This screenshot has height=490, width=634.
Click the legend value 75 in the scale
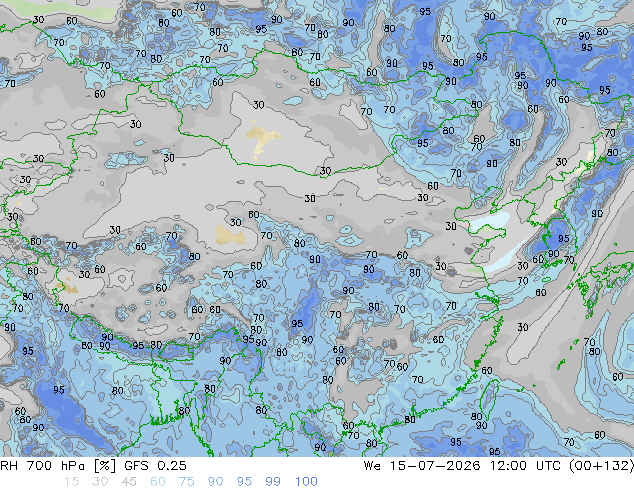click(x=186, y=482)
